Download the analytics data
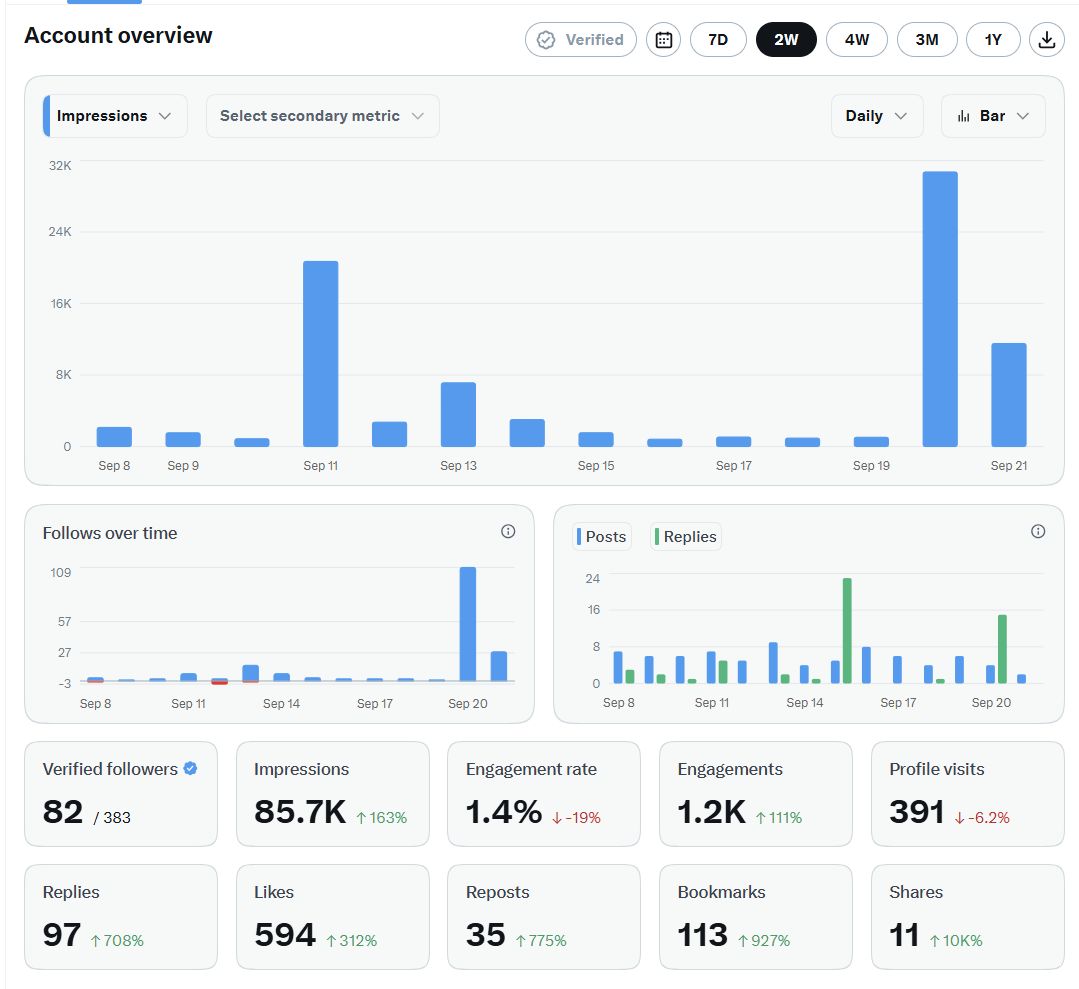 point(1046,40)
